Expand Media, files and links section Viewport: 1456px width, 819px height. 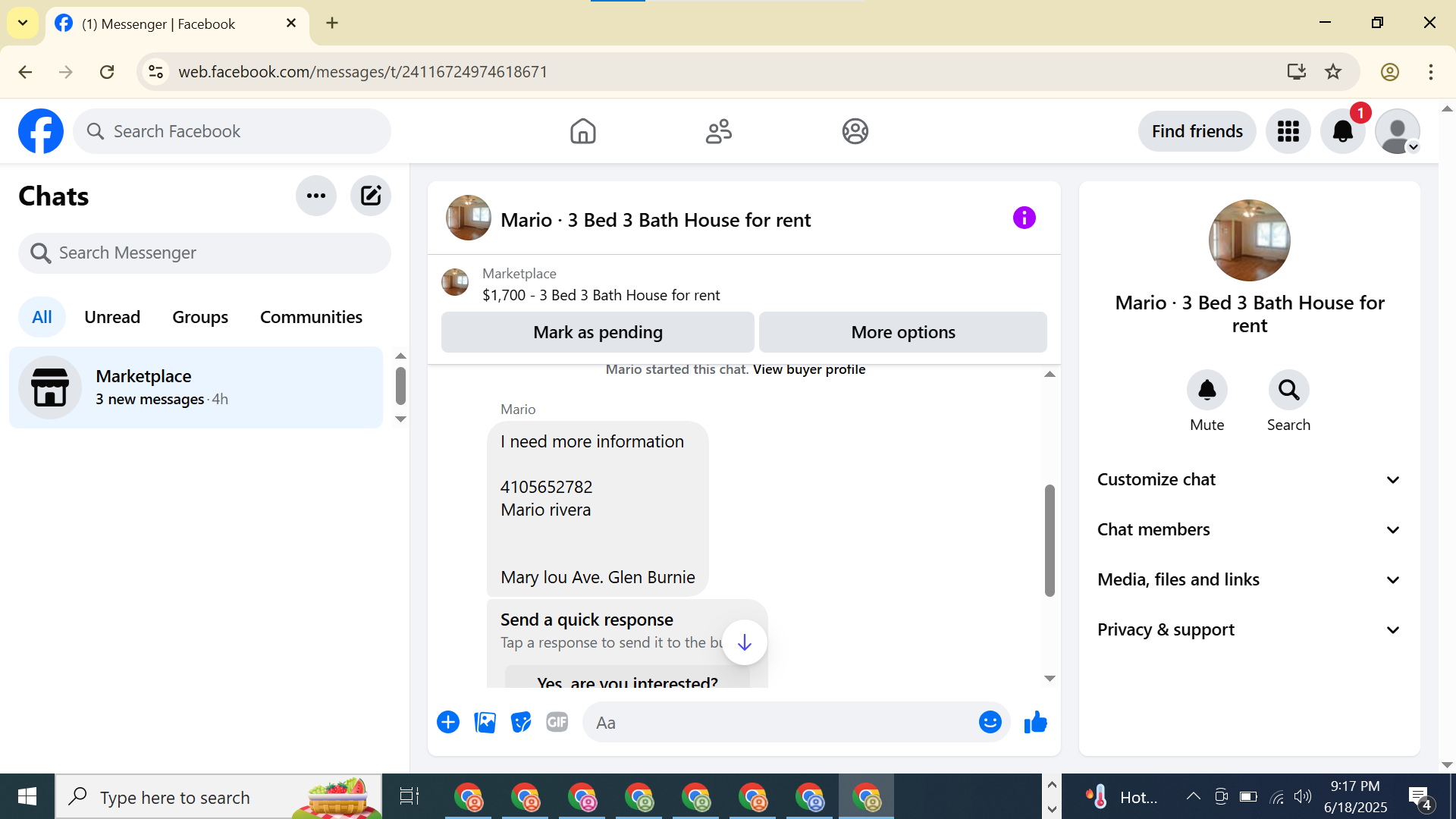(x=1249, y=579)
